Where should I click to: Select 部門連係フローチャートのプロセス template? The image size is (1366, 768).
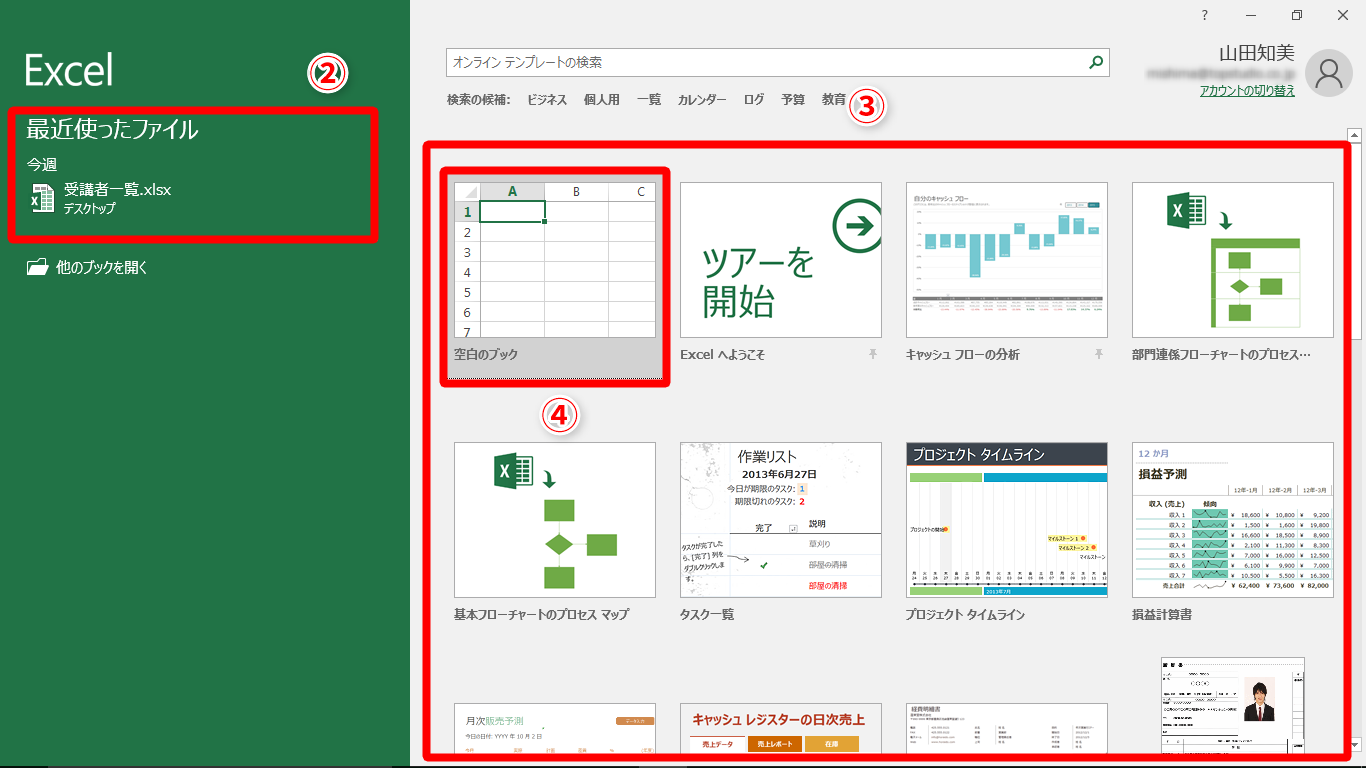(1233, 260)
